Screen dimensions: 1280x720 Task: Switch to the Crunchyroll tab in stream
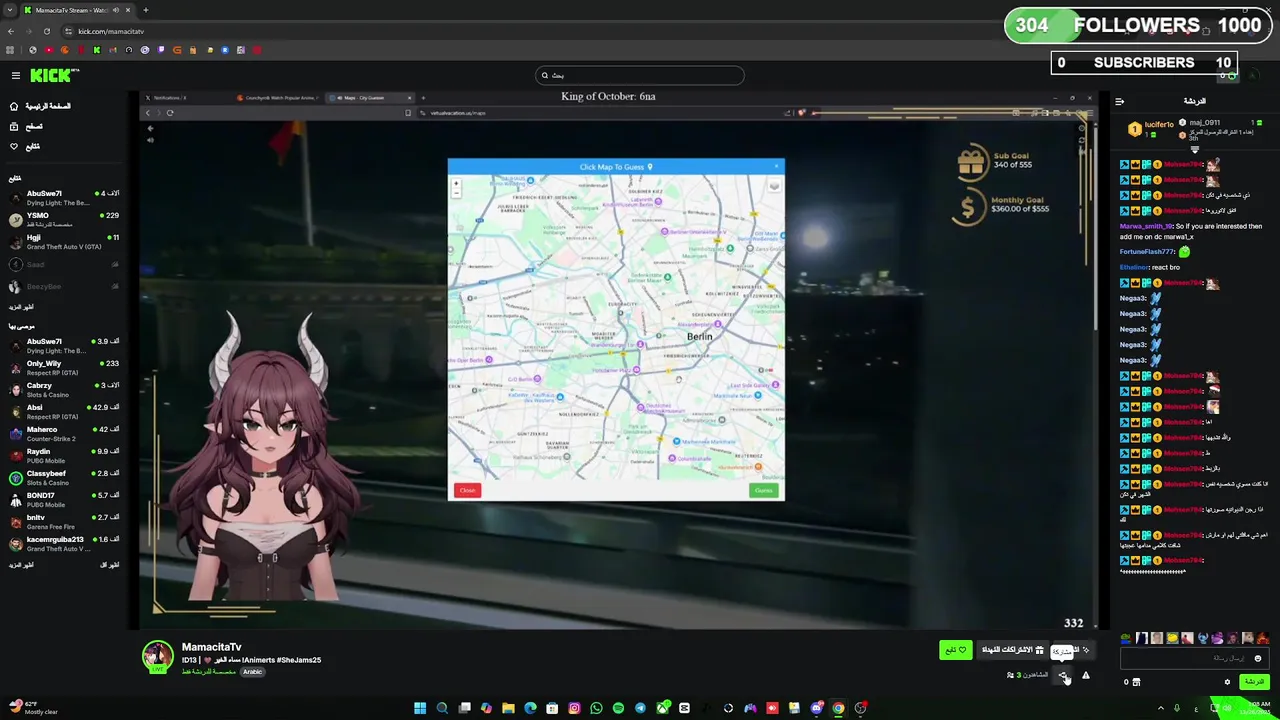point(278,98)
